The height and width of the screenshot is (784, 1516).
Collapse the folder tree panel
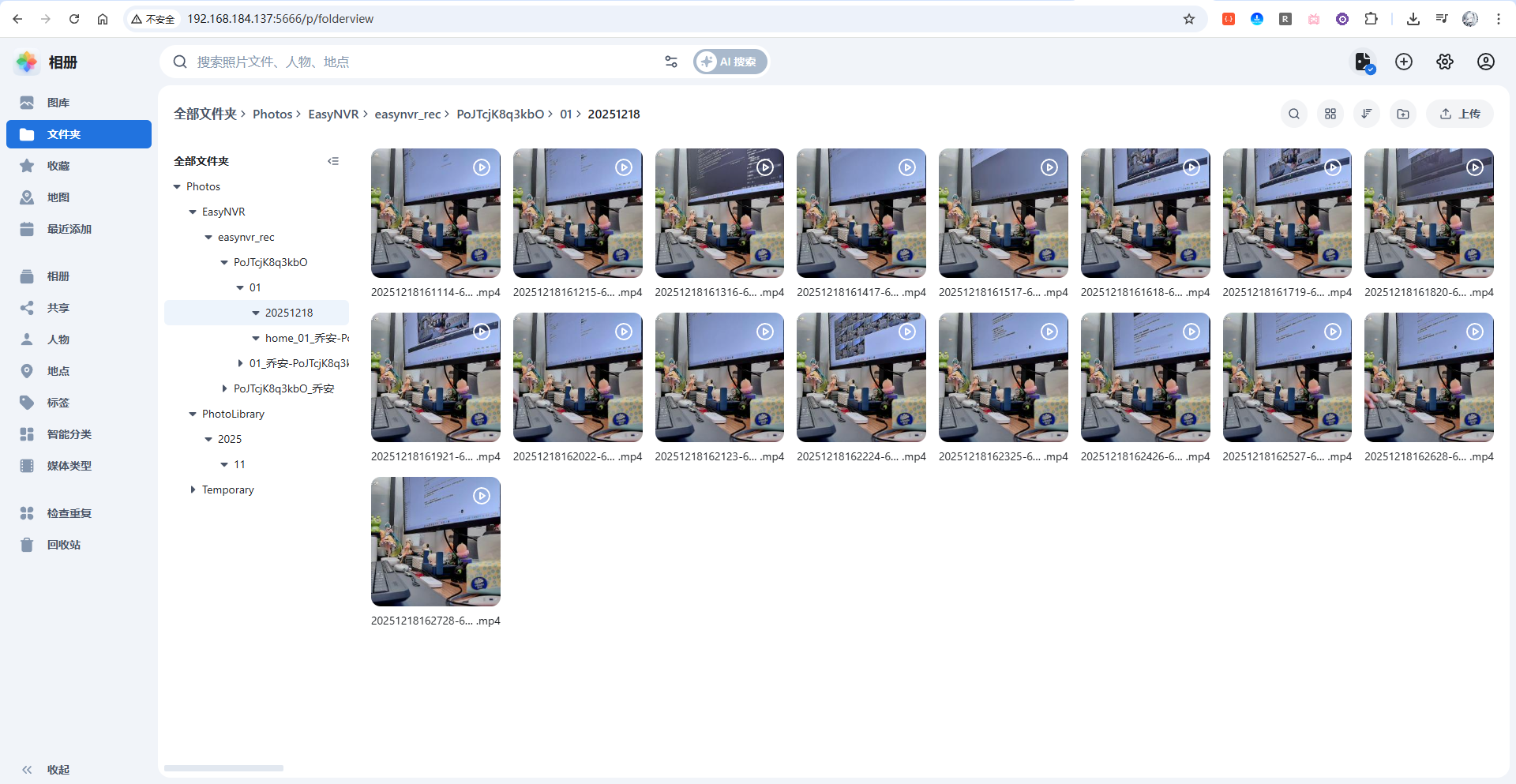[333, 161]
